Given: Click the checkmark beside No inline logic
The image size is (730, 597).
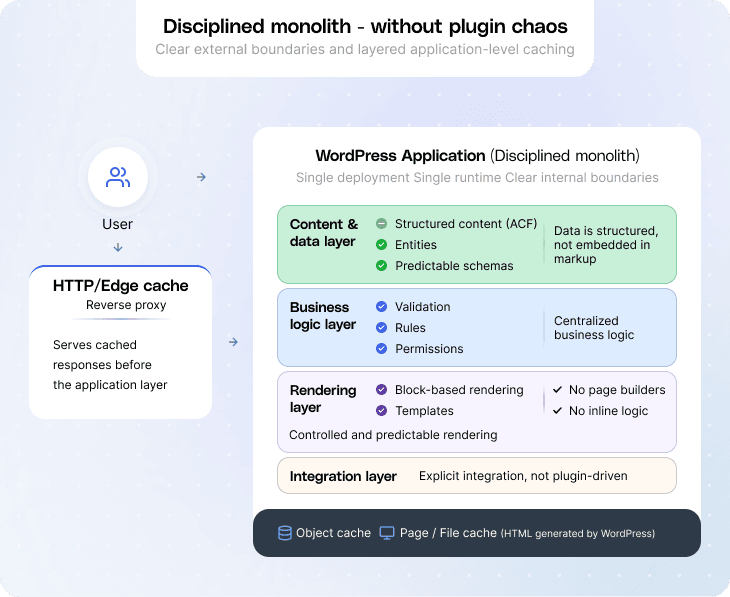Looking at the screenshot, I should pyautogui.click(x=557, y=411).
